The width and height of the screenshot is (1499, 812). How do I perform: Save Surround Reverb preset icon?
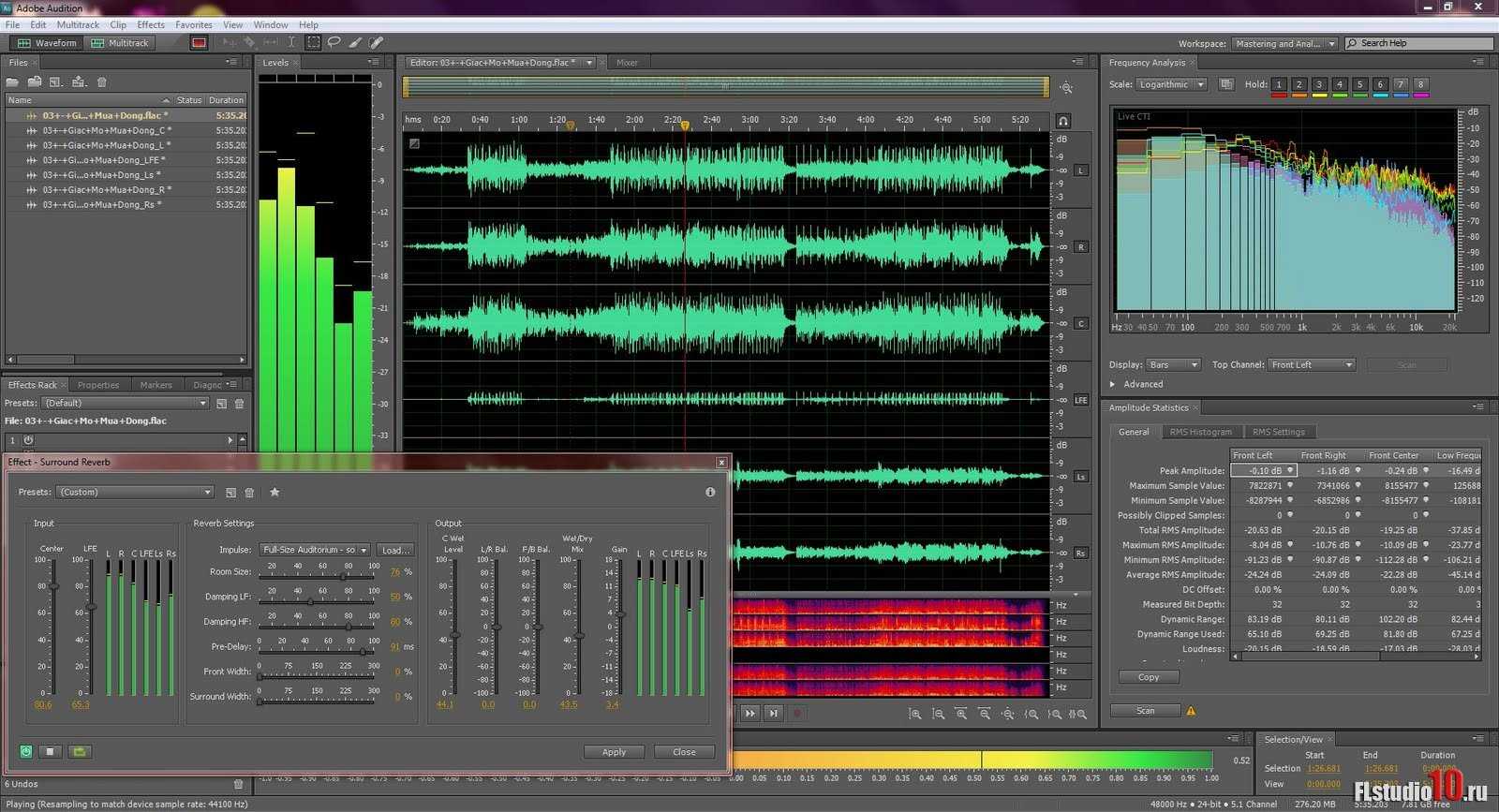point(230,493)
